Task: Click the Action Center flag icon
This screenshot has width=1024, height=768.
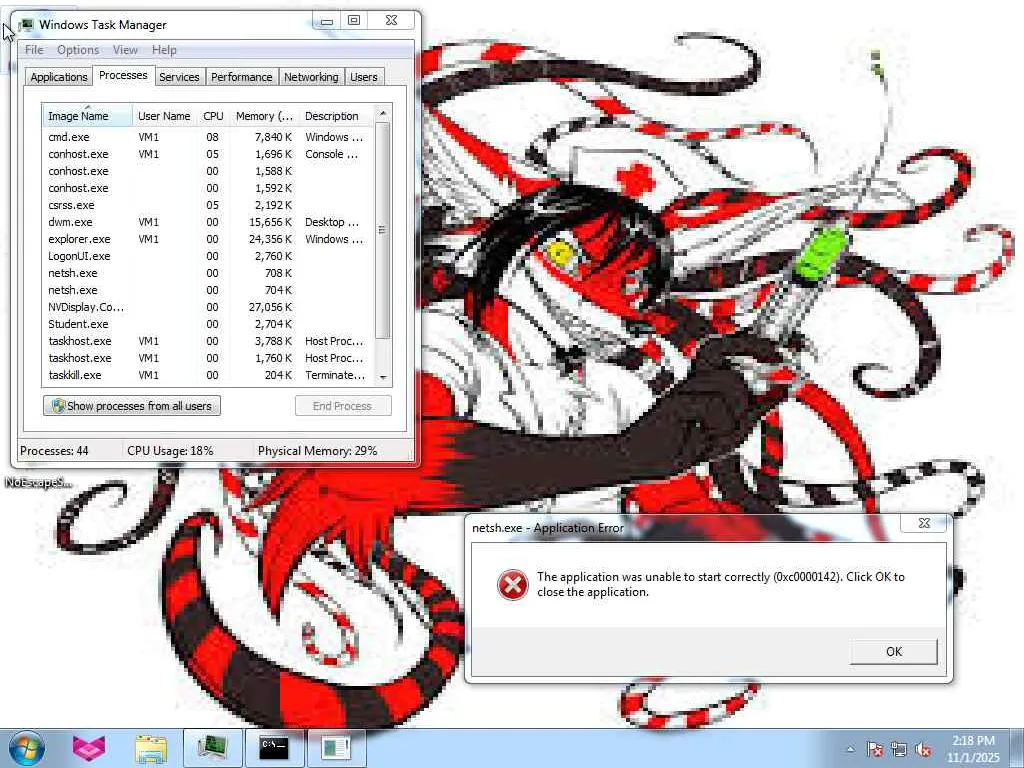Action: (x=876, y=750)
